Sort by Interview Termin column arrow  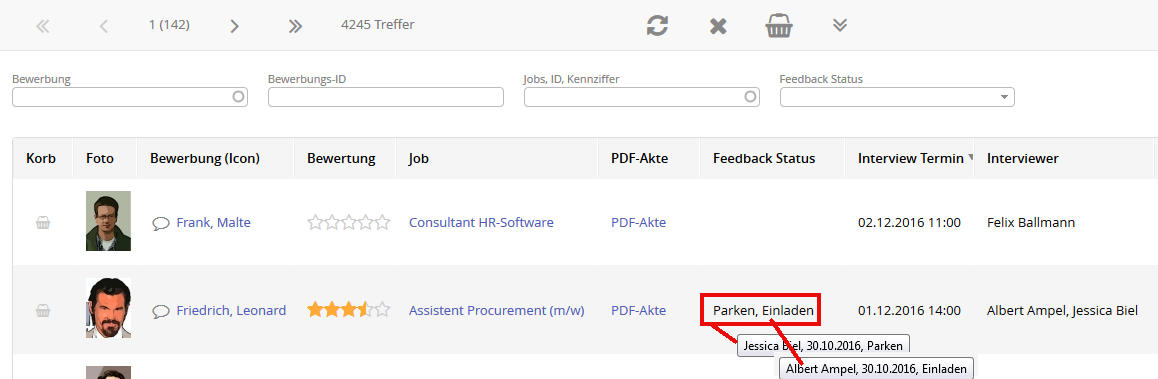pos(970,158)
